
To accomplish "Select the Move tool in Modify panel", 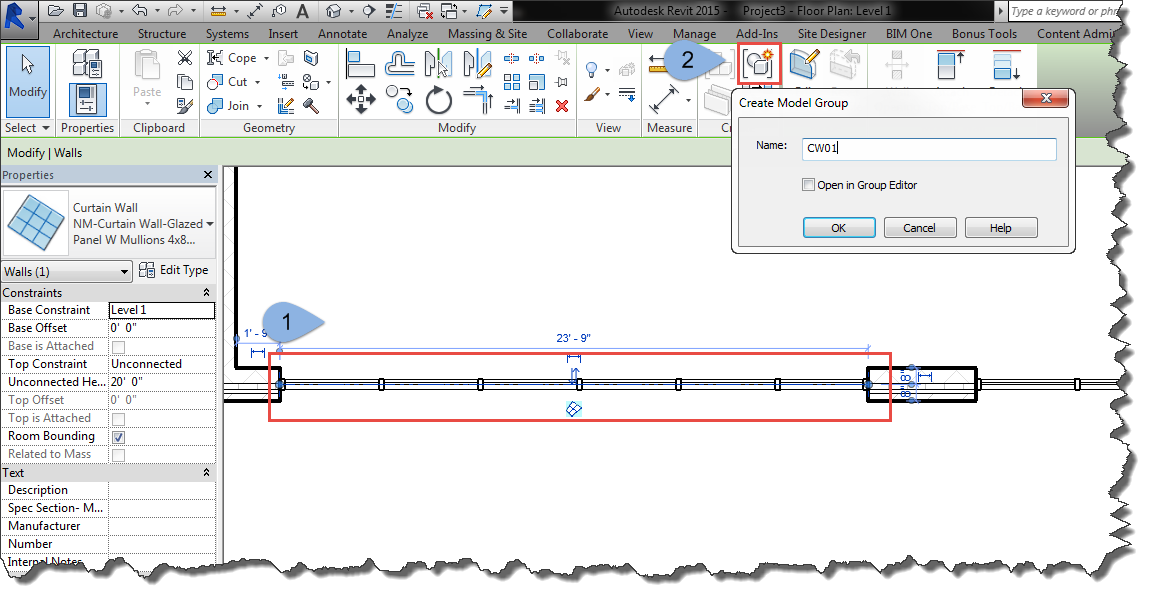I will 361,99.
